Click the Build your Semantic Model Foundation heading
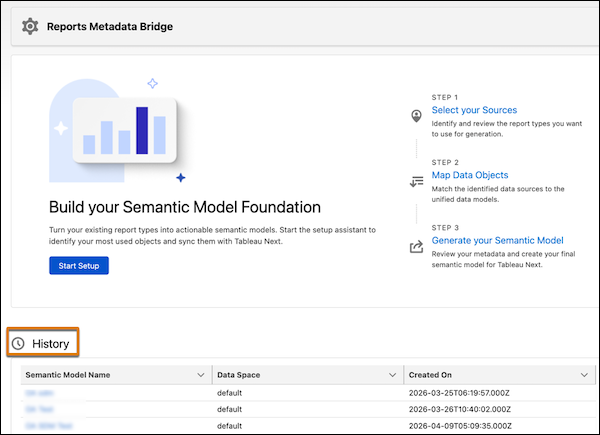The height and width of the screenshot is (435, 600). click(x=185, y=207)
